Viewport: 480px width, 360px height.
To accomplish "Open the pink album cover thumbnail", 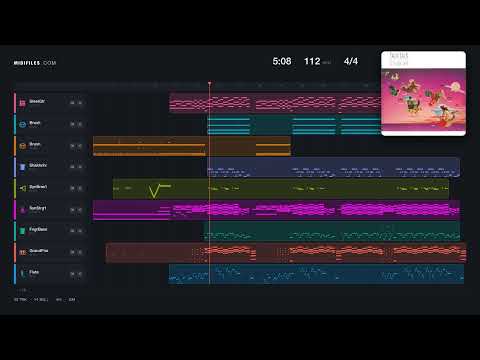I will (x=423, y=93).
